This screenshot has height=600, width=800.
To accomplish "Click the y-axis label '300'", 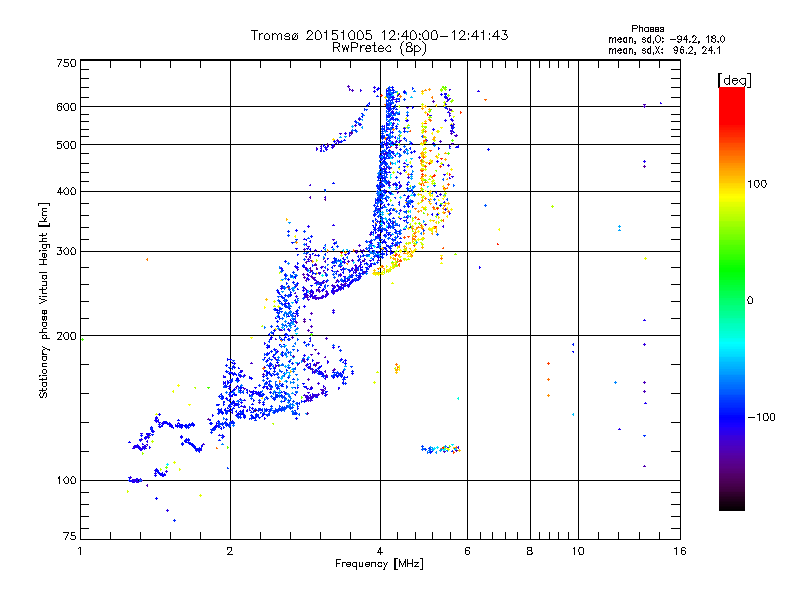I will tap(66, 252).
